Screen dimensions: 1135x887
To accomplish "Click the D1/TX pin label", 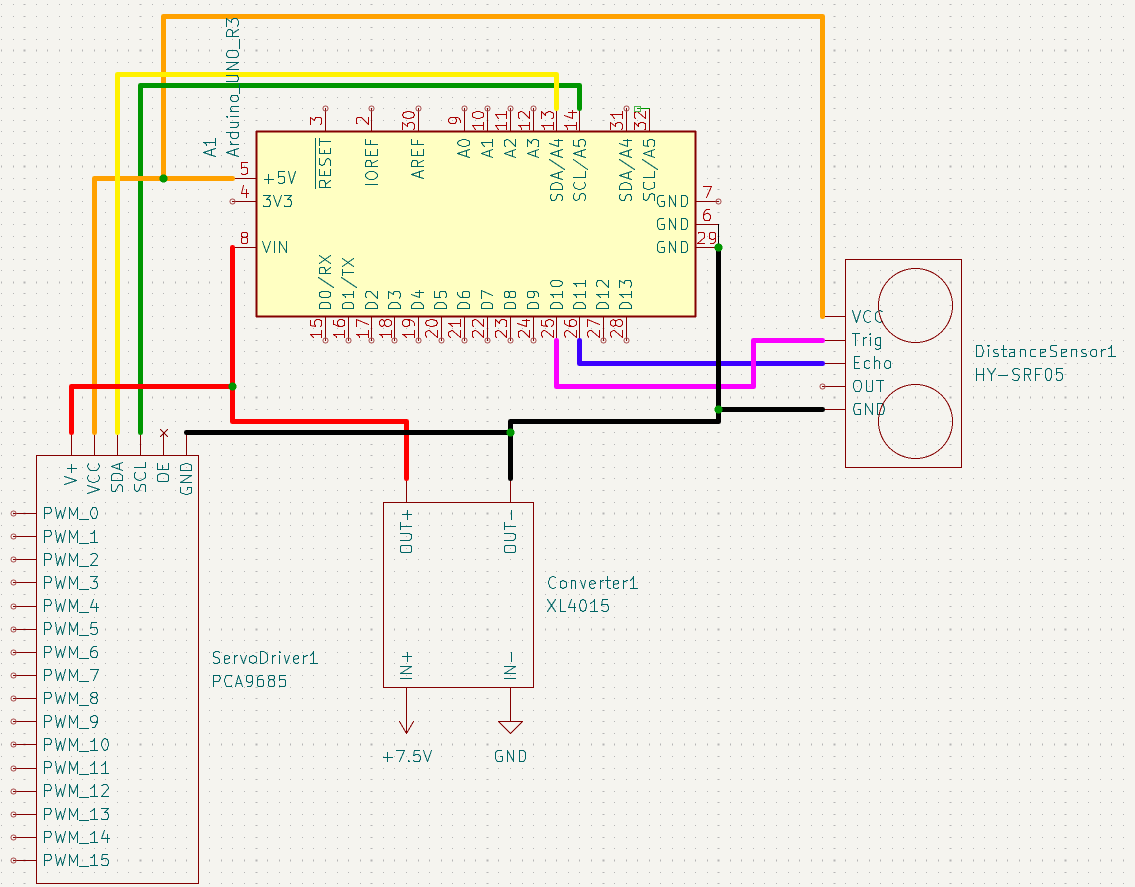I will click(348, 283).
